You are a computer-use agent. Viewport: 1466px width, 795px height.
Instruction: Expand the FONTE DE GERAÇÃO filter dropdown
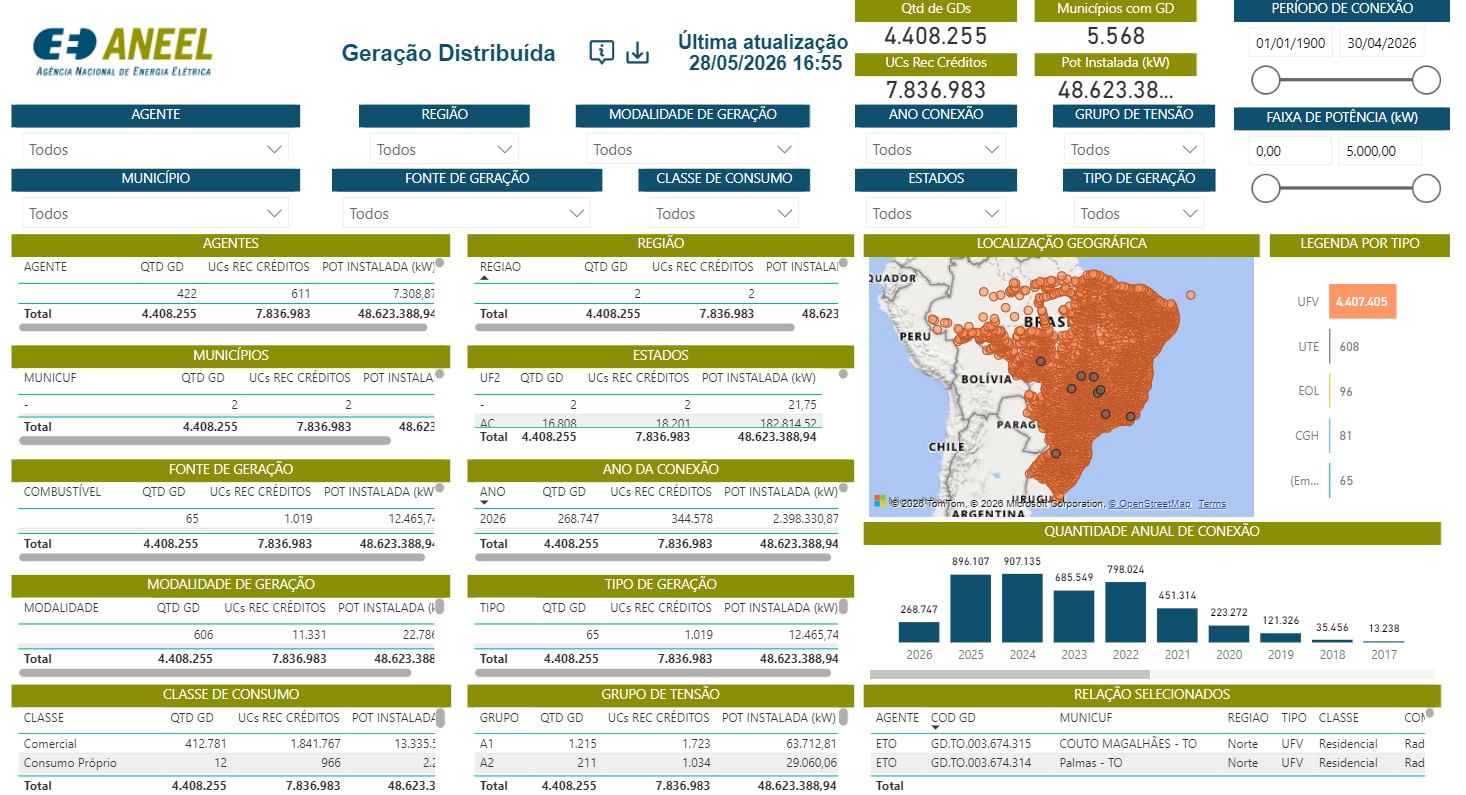(466, 214)
